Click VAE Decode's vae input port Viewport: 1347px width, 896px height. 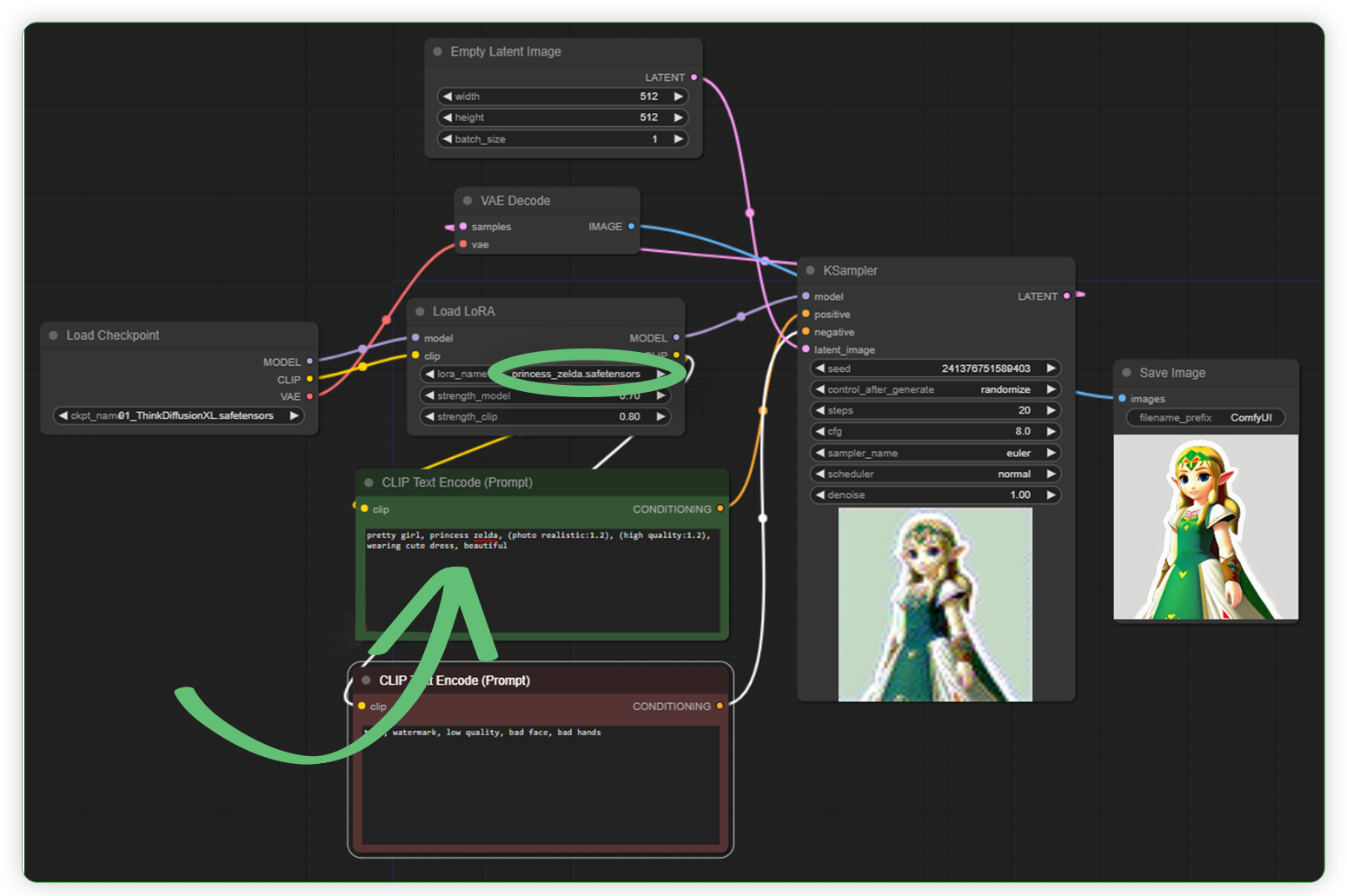[x=463, y=244]
